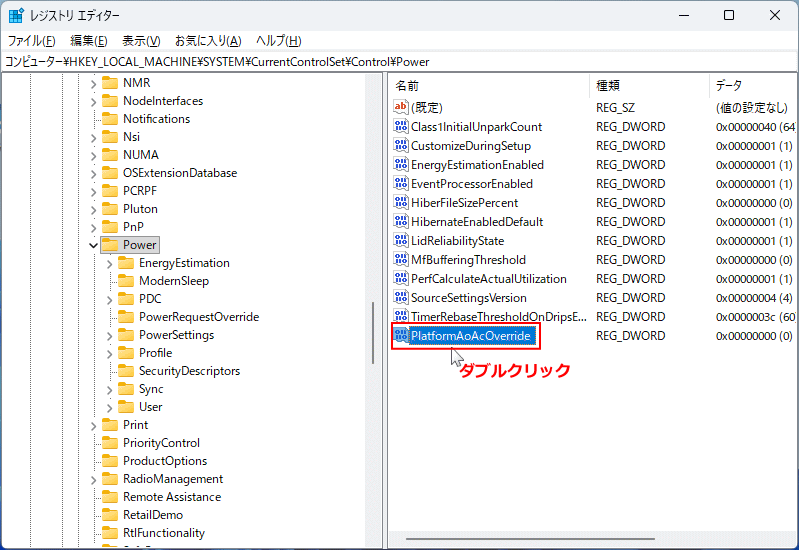The image size is (799, 550).
Task: Collapse the Power key in the tree
Action: pos(93,245)
